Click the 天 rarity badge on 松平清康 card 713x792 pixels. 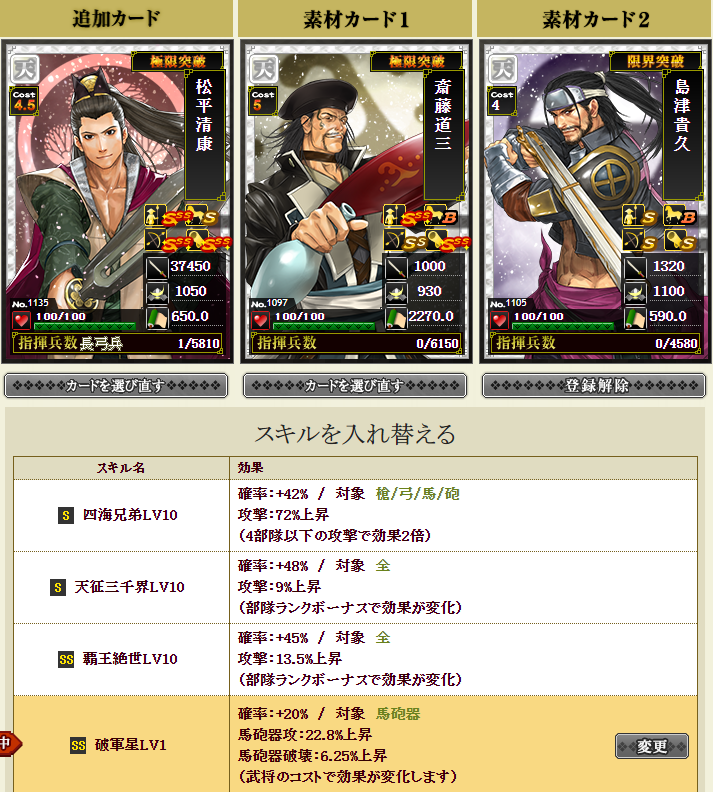(x=25, y=69)
